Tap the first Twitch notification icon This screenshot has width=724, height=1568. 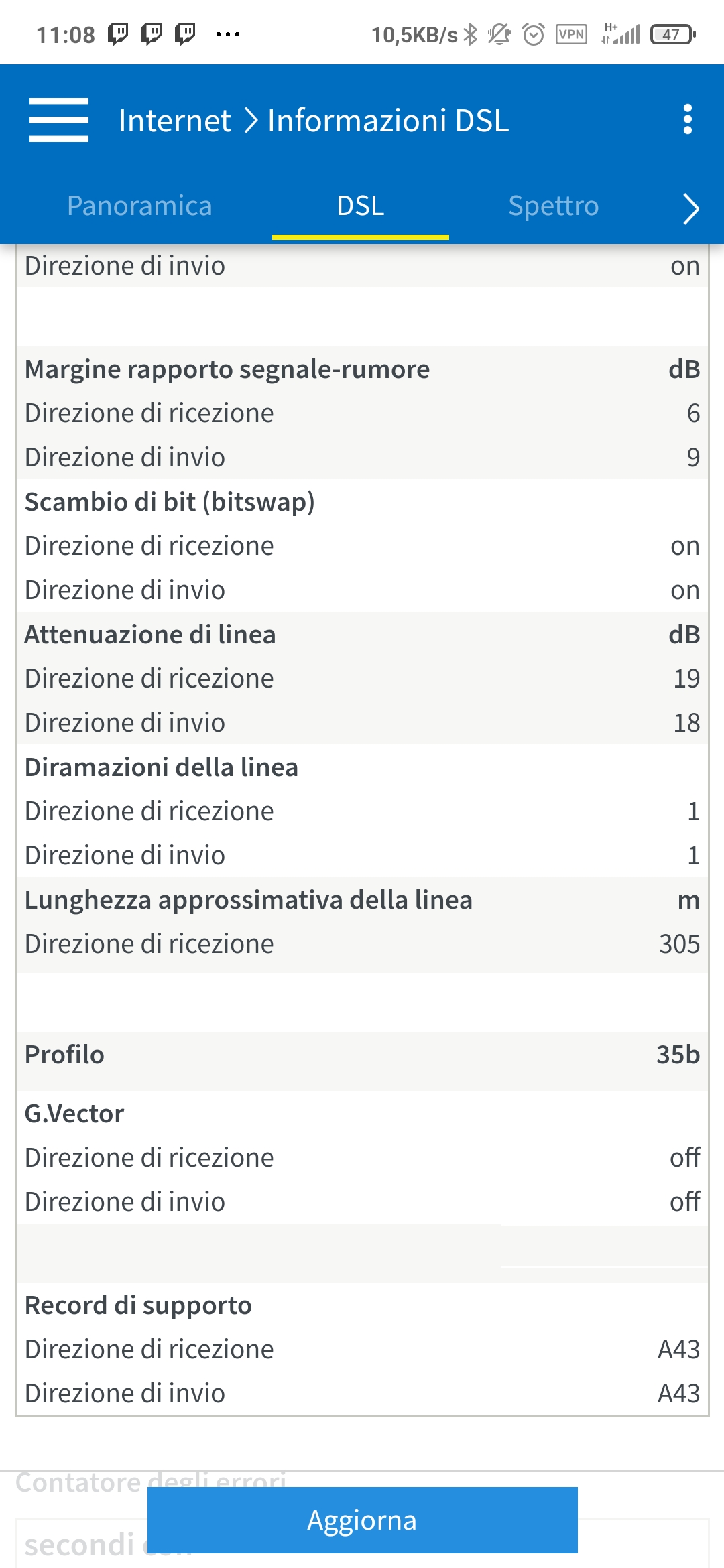(x=118, y=34)
